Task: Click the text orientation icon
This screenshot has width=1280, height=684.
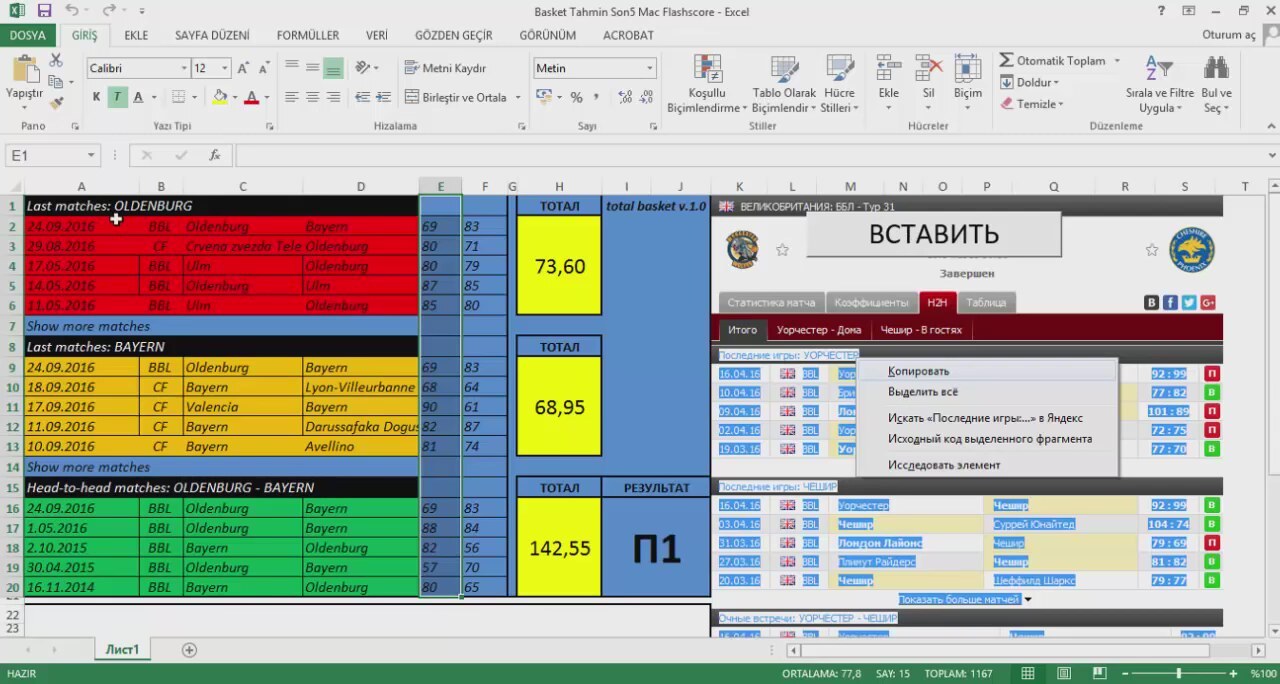Action: point(362,68)
